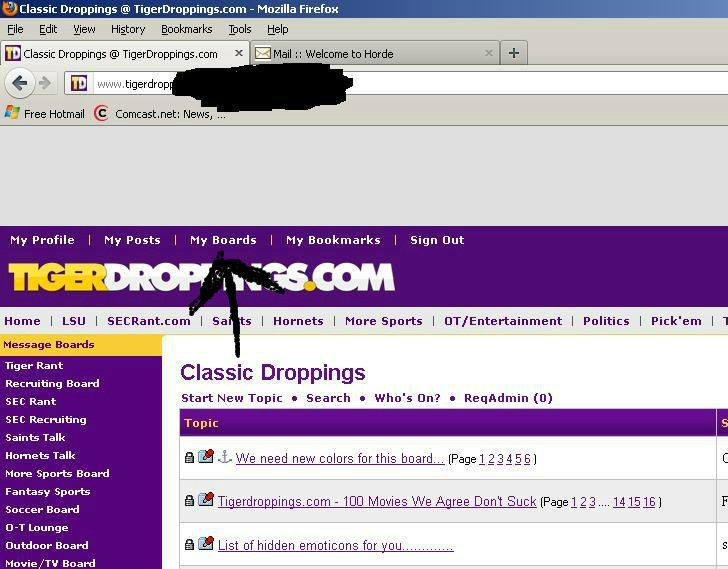Click the TD site icon in address bar
728x569 pixels.
(79, 84)
